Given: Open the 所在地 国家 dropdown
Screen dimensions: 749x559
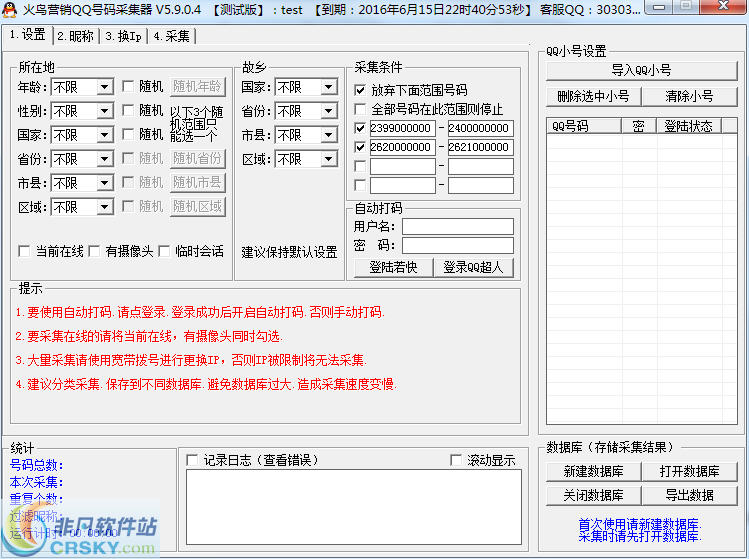Looking at the screenshot, I should pyautogui.click(x=82, y=135).
